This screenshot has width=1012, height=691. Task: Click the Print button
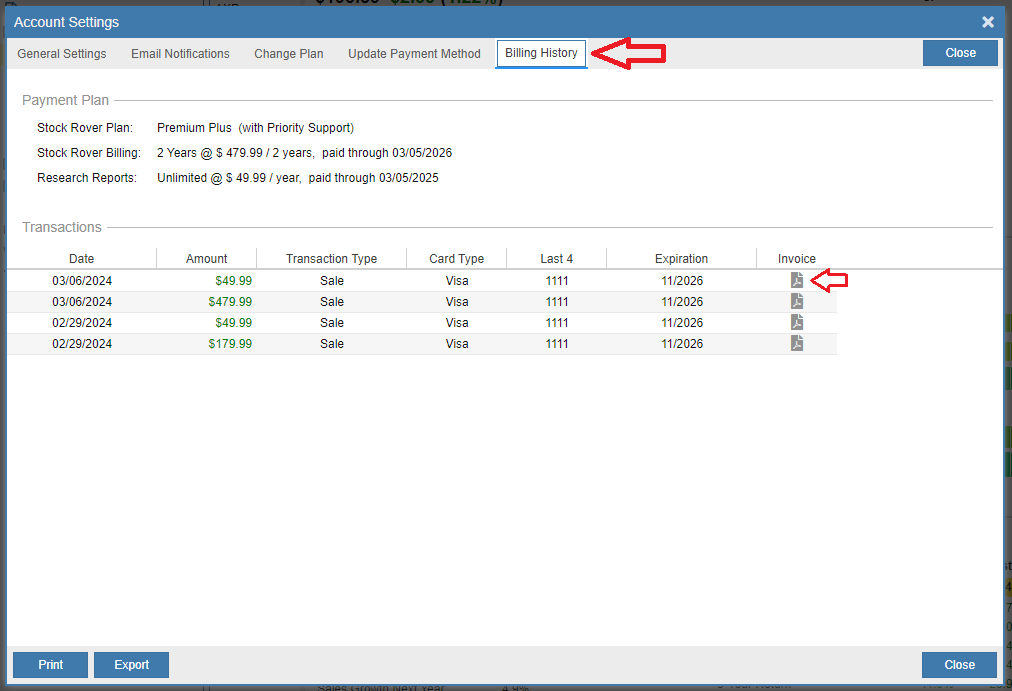[50, 664]
